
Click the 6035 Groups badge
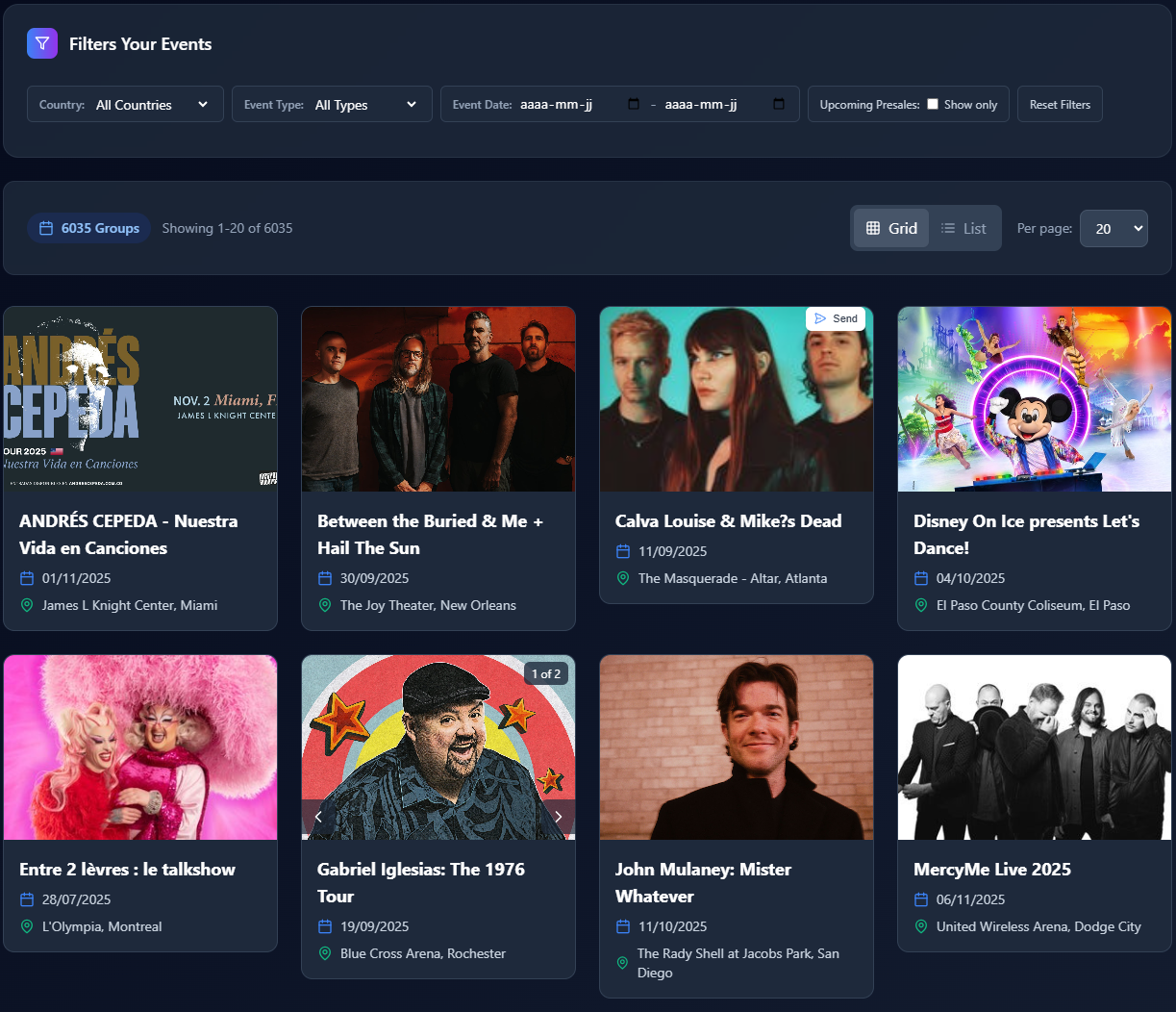[88, 228]
